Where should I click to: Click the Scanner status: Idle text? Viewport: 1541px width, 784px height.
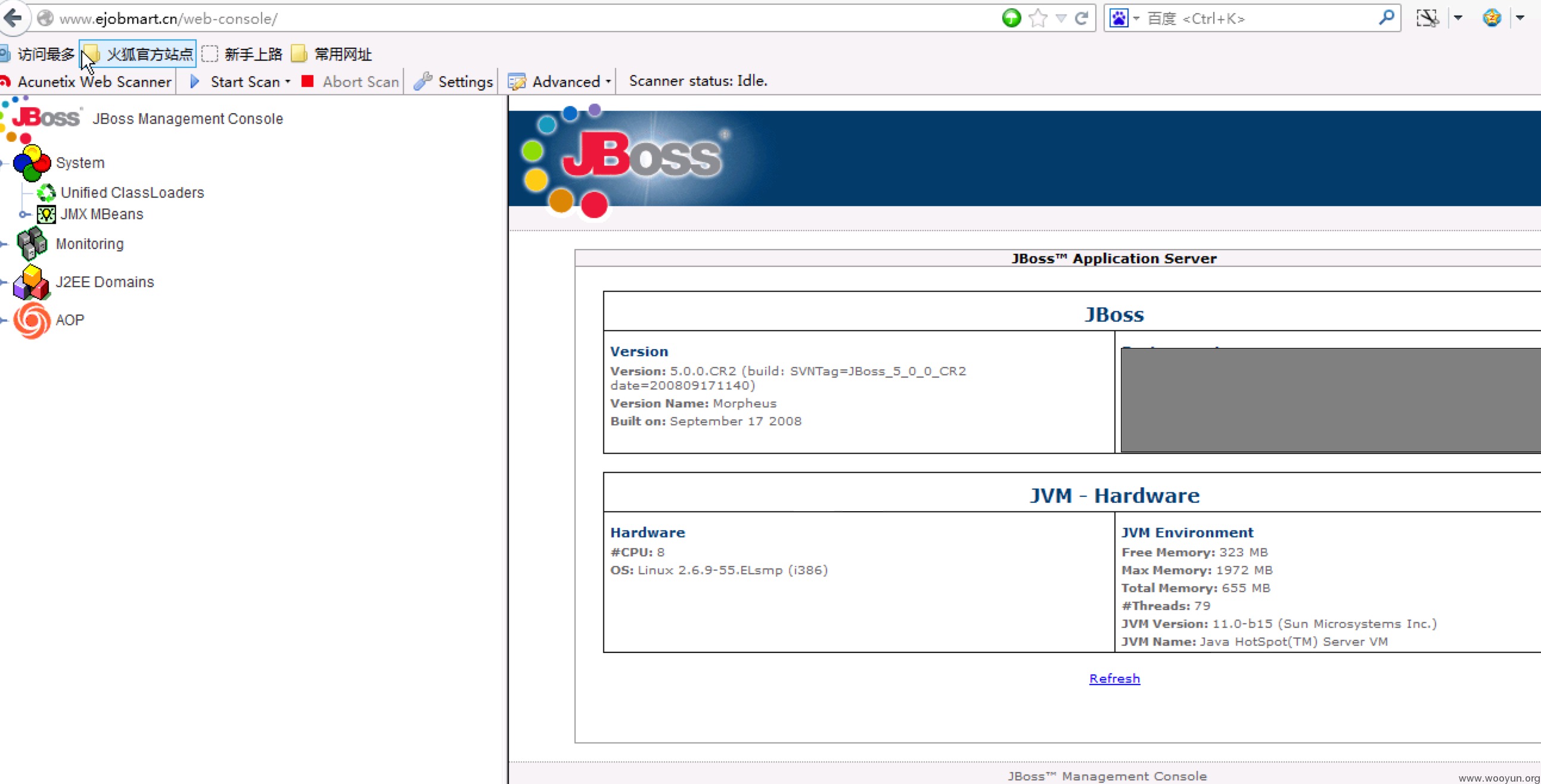click(698, 81)
